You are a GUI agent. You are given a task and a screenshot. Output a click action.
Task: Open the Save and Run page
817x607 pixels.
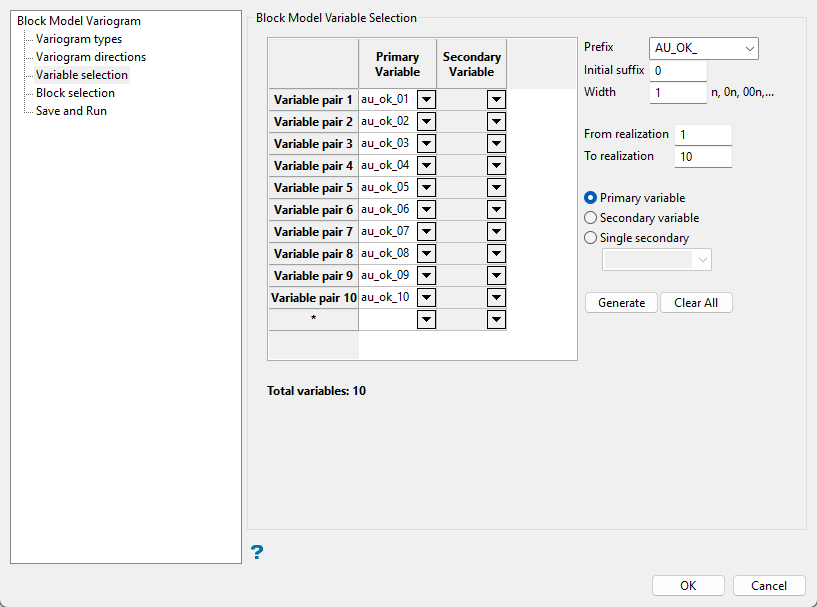tap(71, 111)
